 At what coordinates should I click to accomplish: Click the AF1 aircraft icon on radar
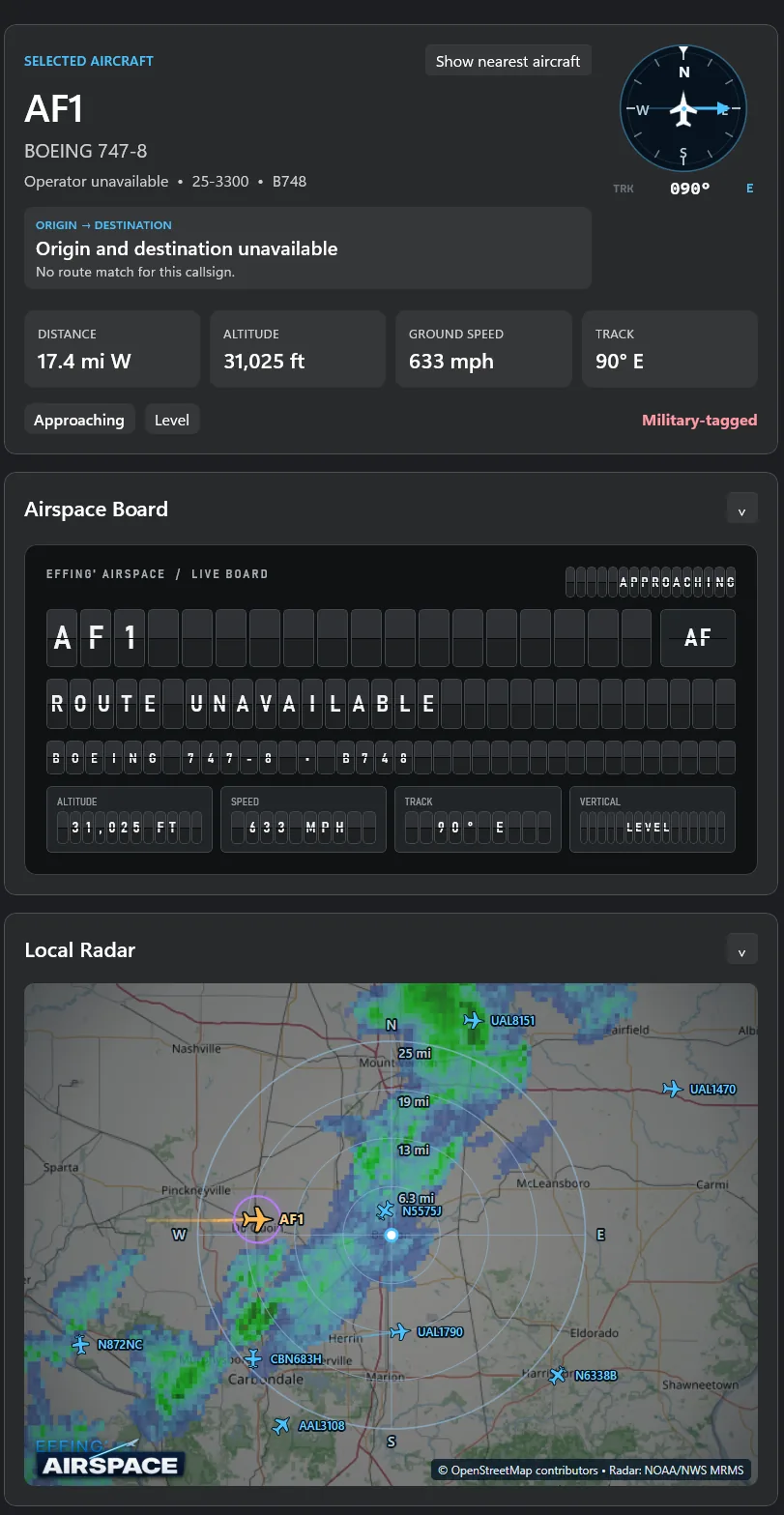(x=257, y=1218)
